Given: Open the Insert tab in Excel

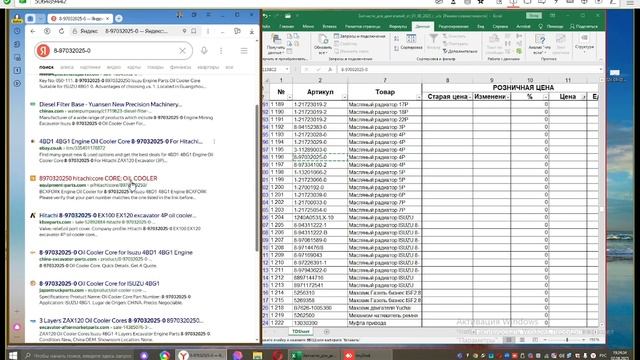Looking at the screenshot, I should click(329, 27).
